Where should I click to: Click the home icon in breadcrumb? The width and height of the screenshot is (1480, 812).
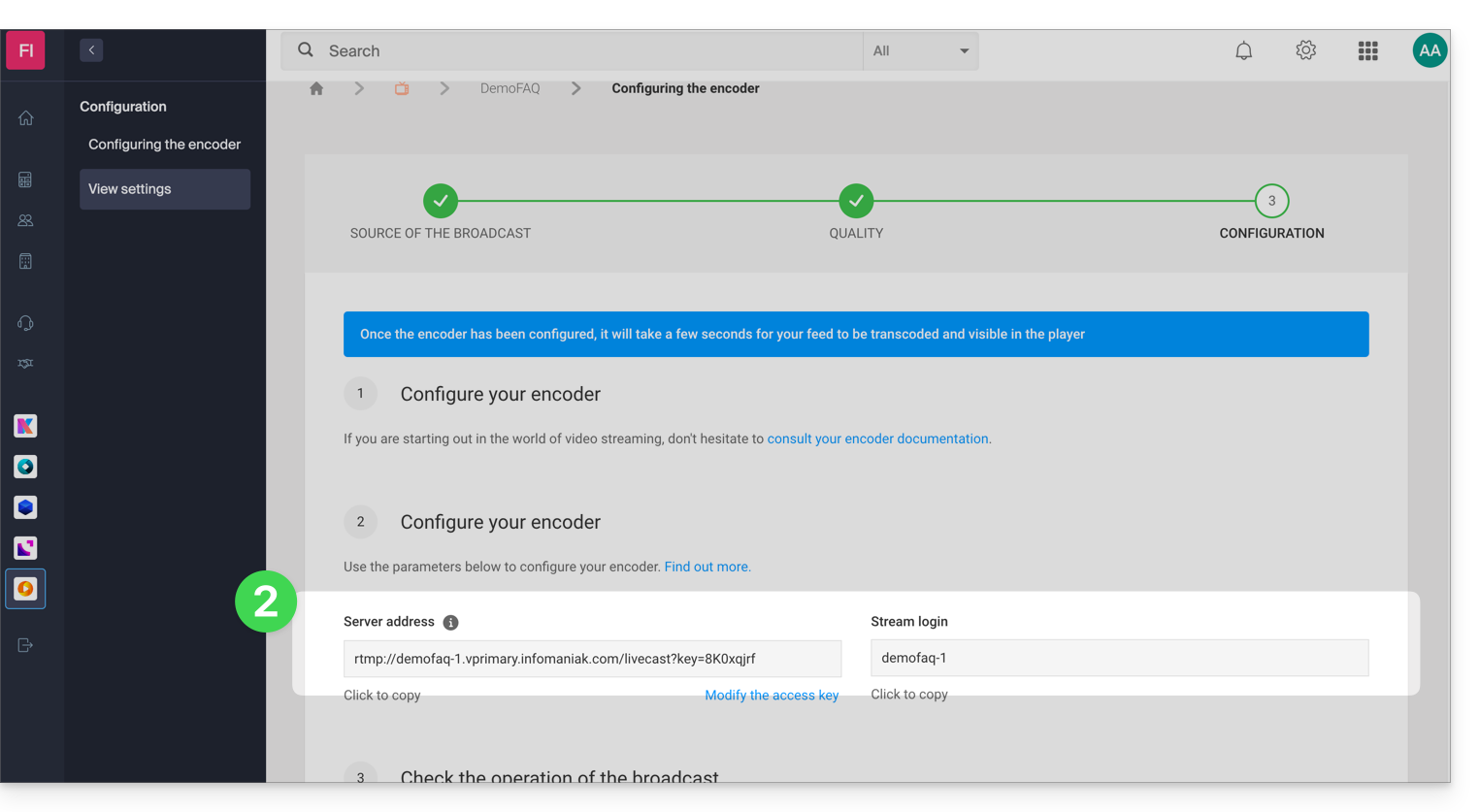(316, 88)
